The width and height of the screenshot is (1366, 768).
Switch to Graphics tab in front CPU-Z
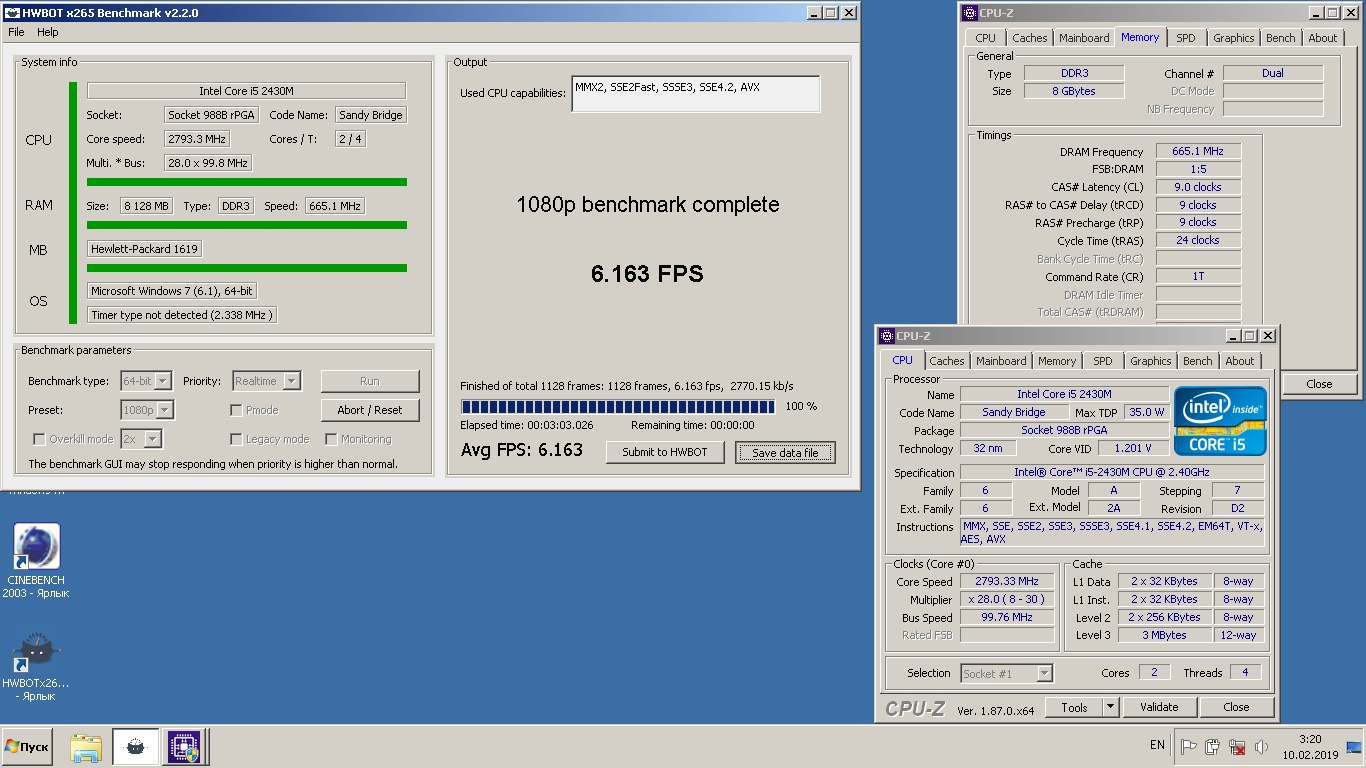(1151, 361)
